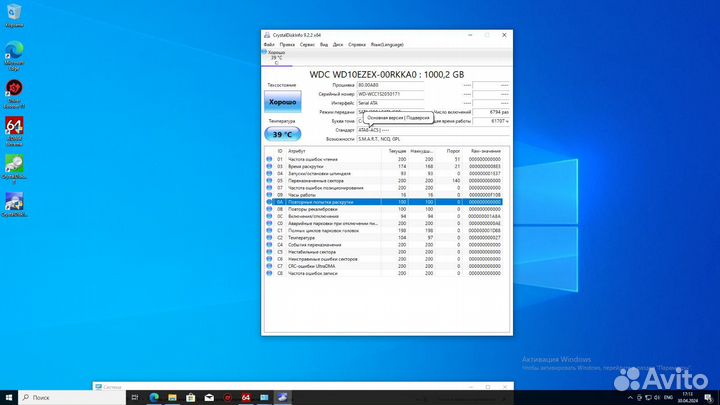Click the status icon of attribute 03
Screen dimensions: 720x405
269,166
